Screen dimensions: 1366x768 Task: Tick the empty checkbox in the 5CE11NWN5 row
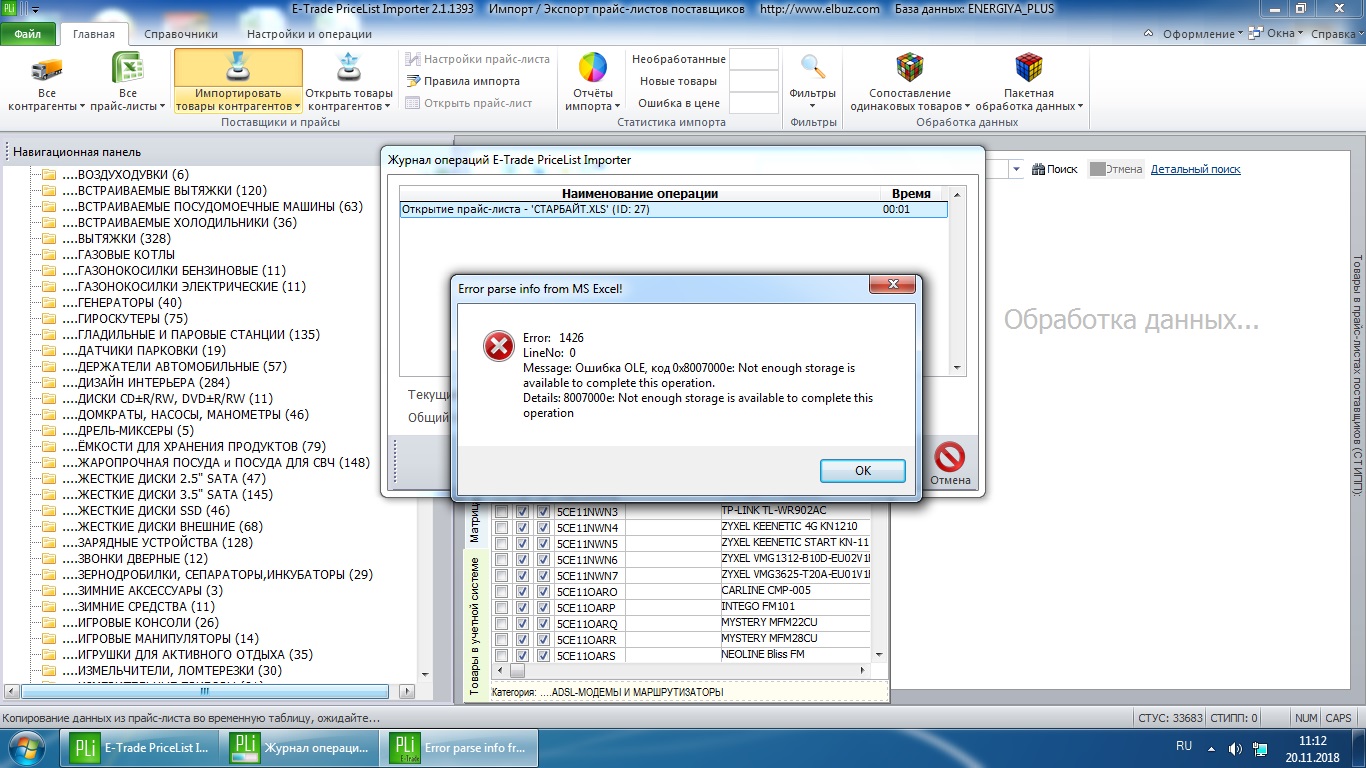pos(502,543)
